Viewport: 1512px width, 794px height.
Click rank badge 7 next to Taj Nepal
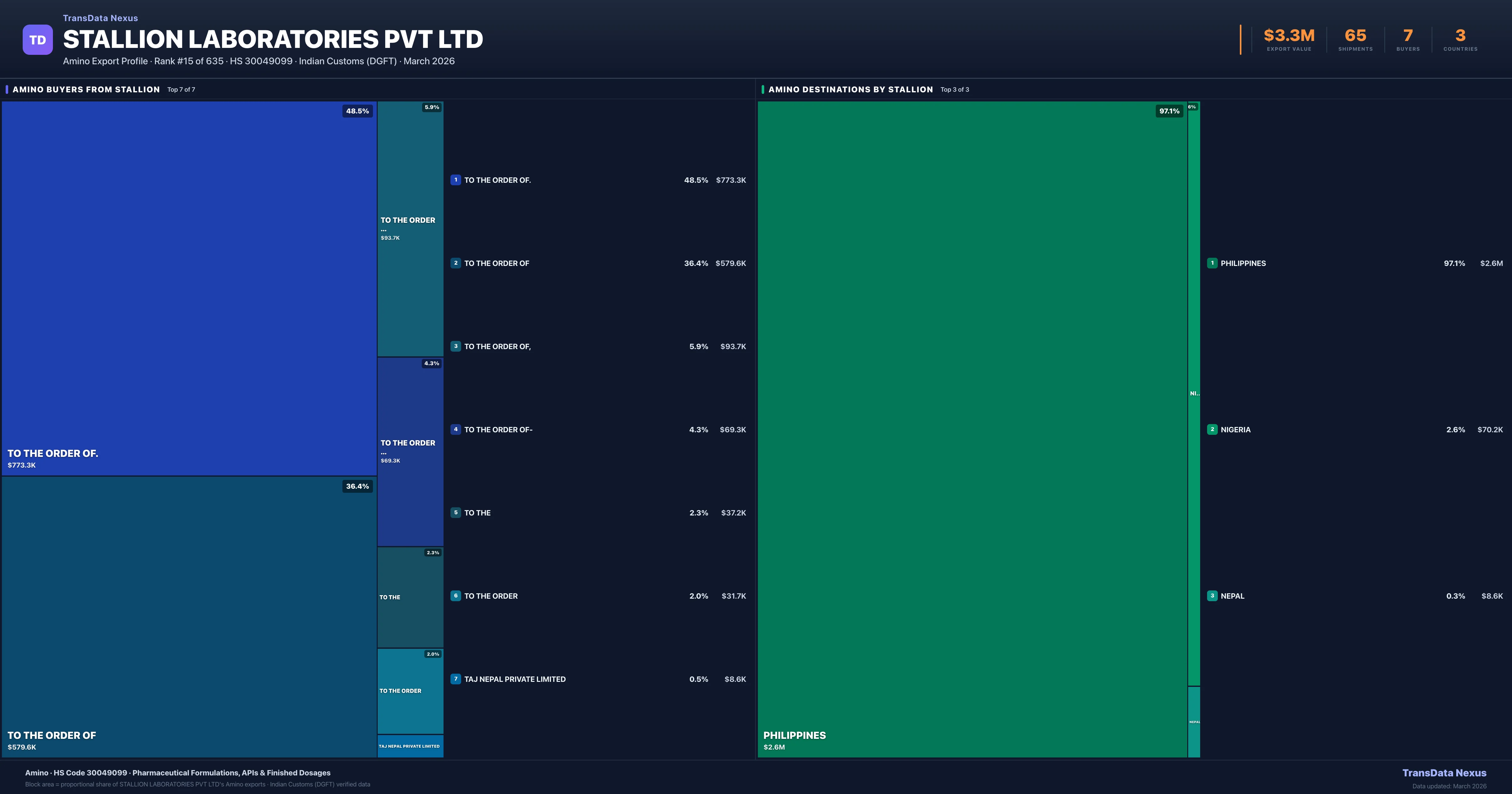tap(455, 679)
